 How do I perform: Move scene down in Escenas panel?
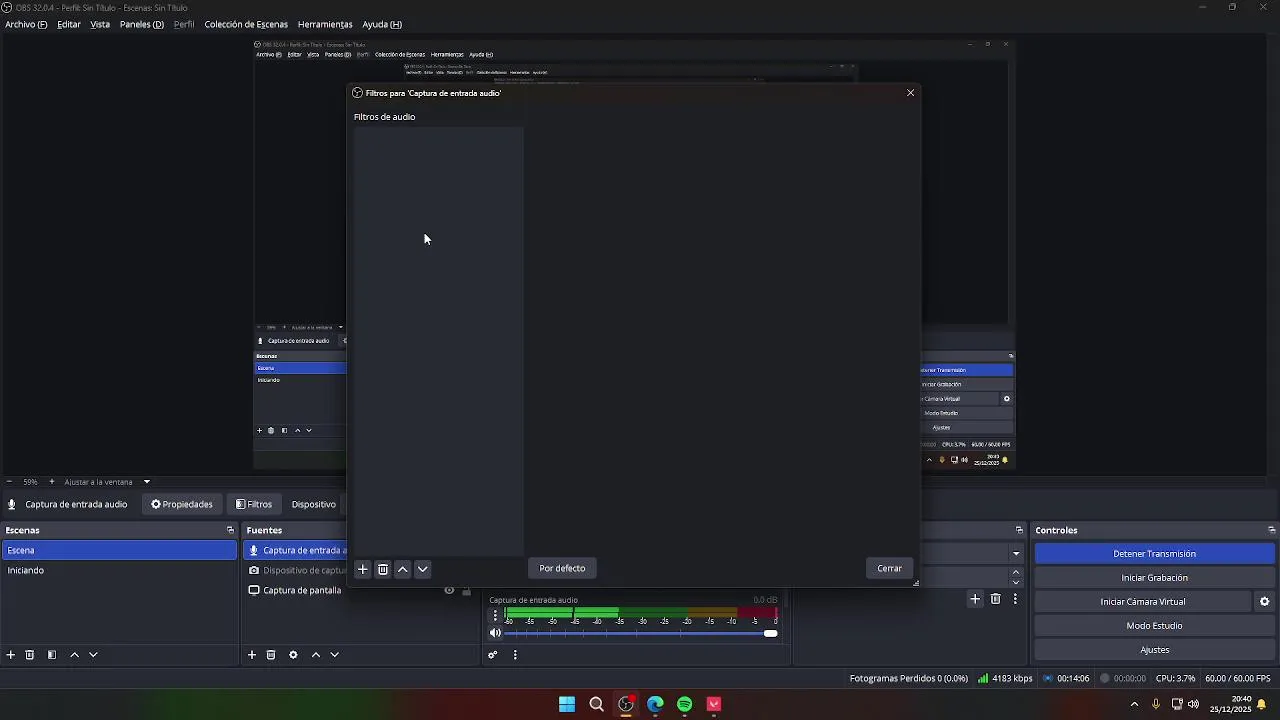tap(93, 655)
